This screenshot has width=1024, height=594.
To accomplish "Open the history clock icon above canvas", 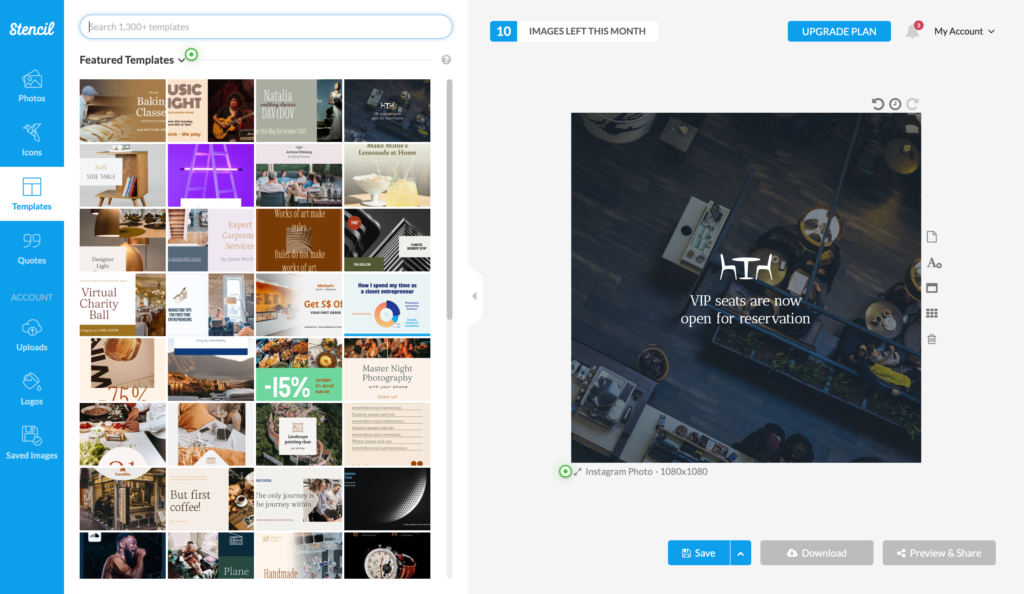I will coord(895,104).
